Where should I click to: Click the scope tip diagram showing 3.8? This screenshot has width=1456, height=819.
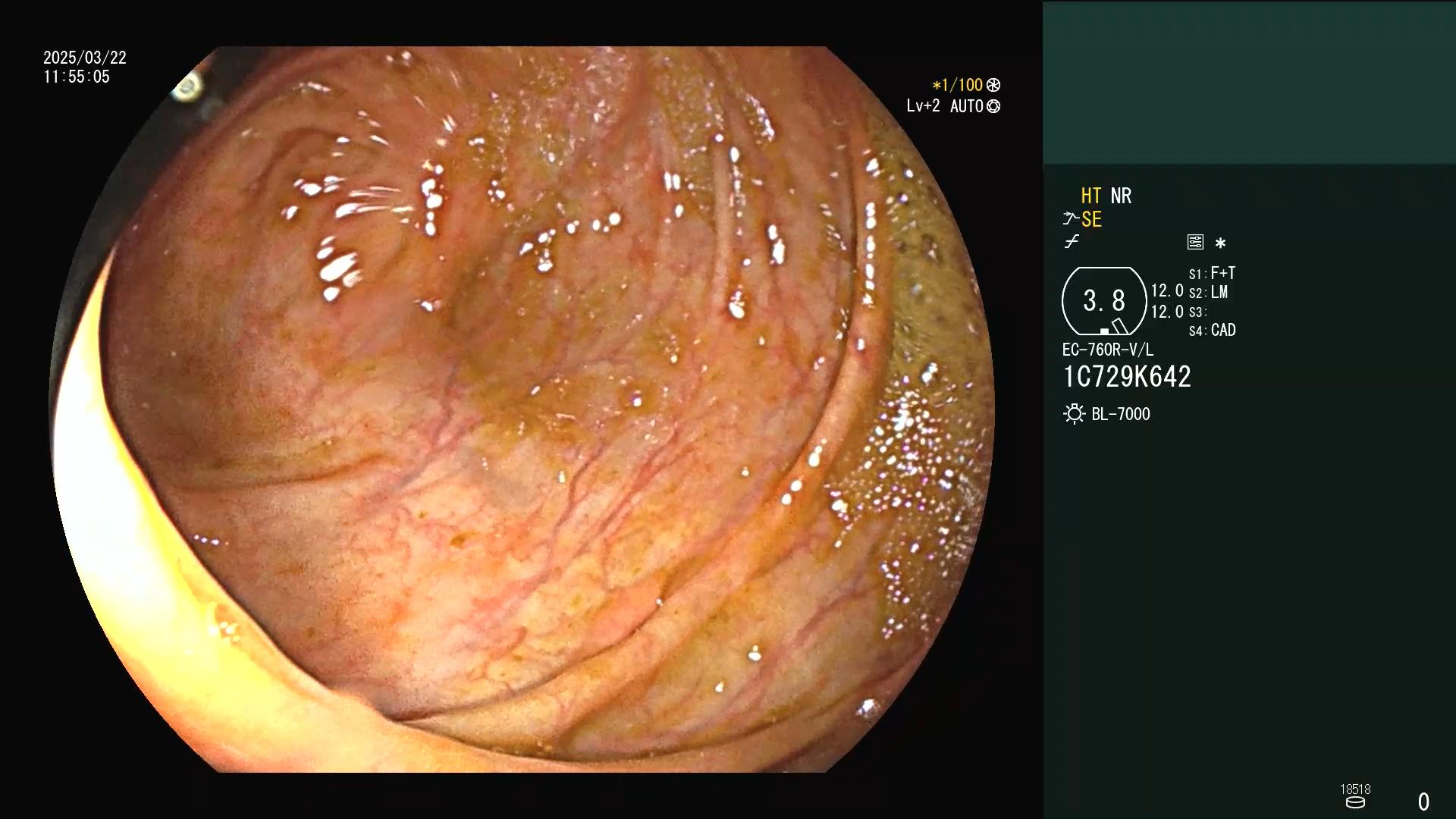click(1104, 301)
